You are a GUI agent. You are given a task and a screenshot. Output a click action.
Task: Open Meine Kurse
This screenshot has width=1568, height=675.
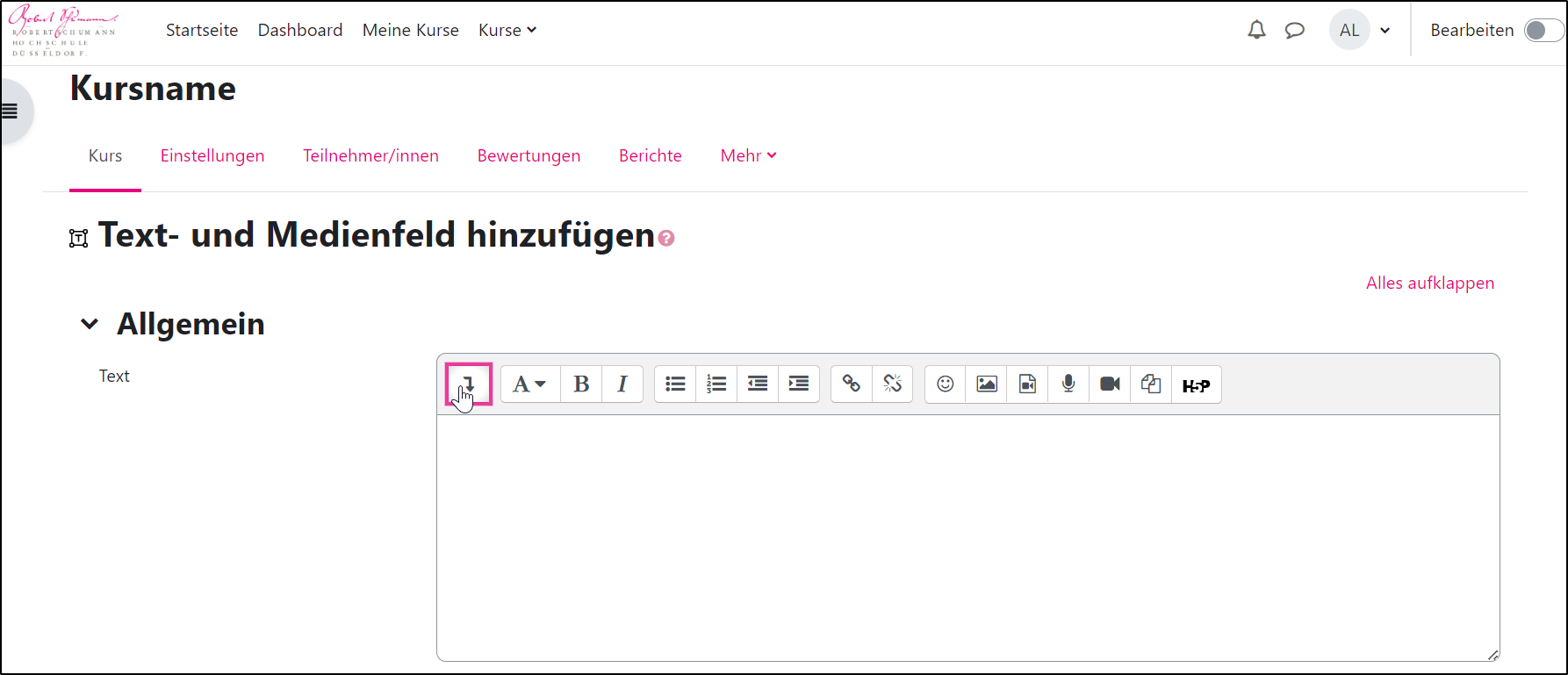[x=411, y=30]
